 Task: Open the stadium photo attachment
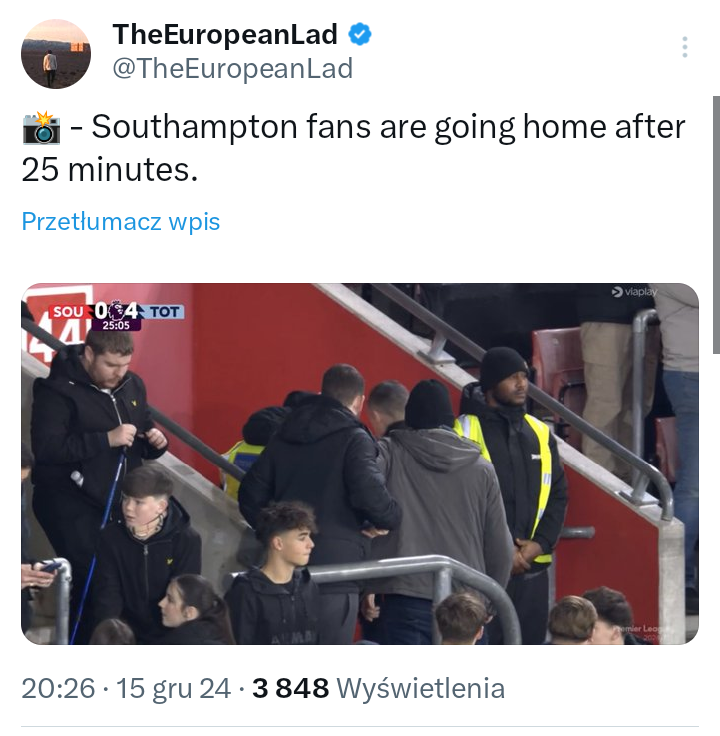[360, 464]
